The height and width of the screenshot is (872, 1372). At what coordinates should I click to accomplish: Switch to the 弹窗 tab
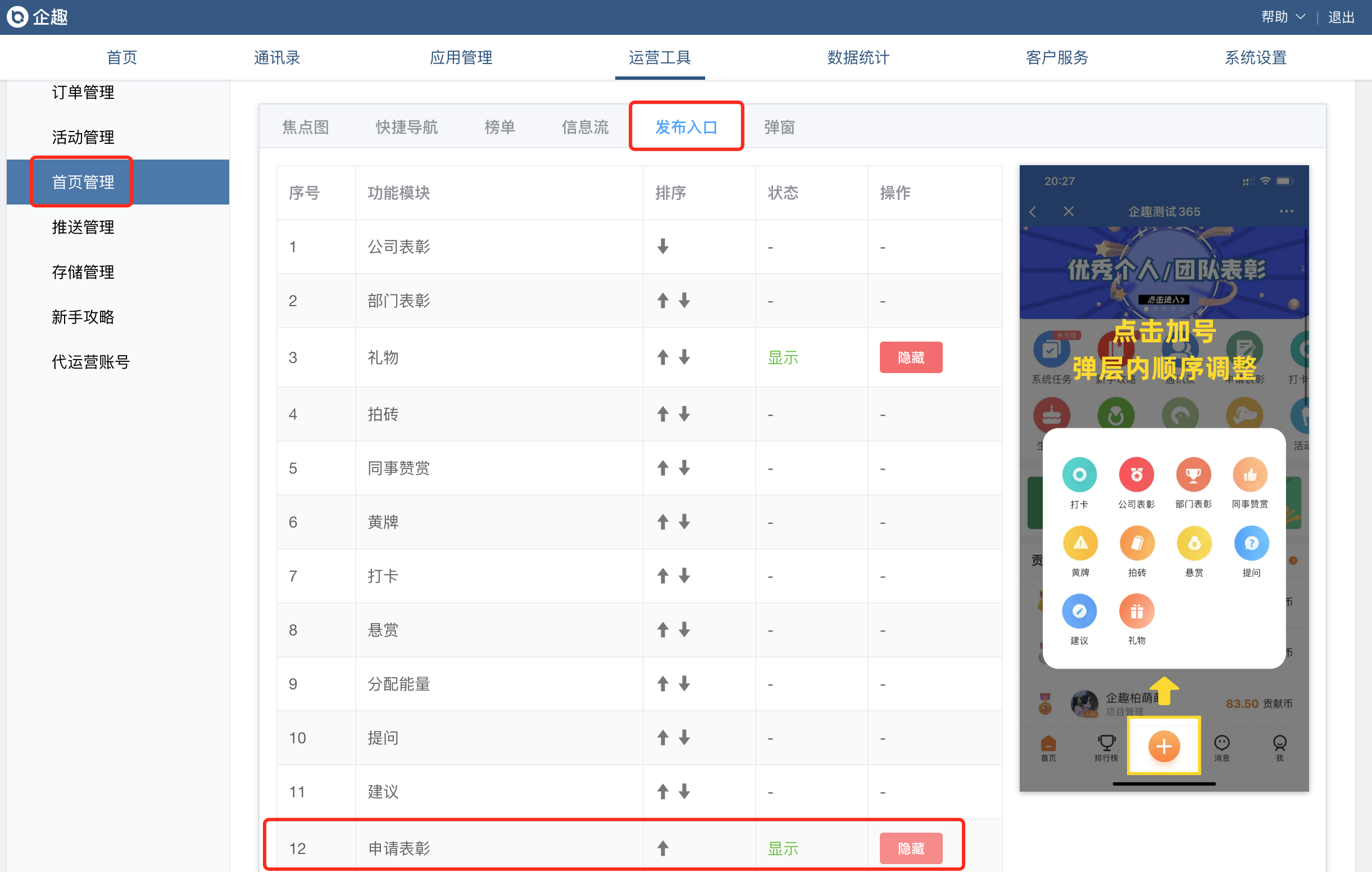(x=779, y=126)
